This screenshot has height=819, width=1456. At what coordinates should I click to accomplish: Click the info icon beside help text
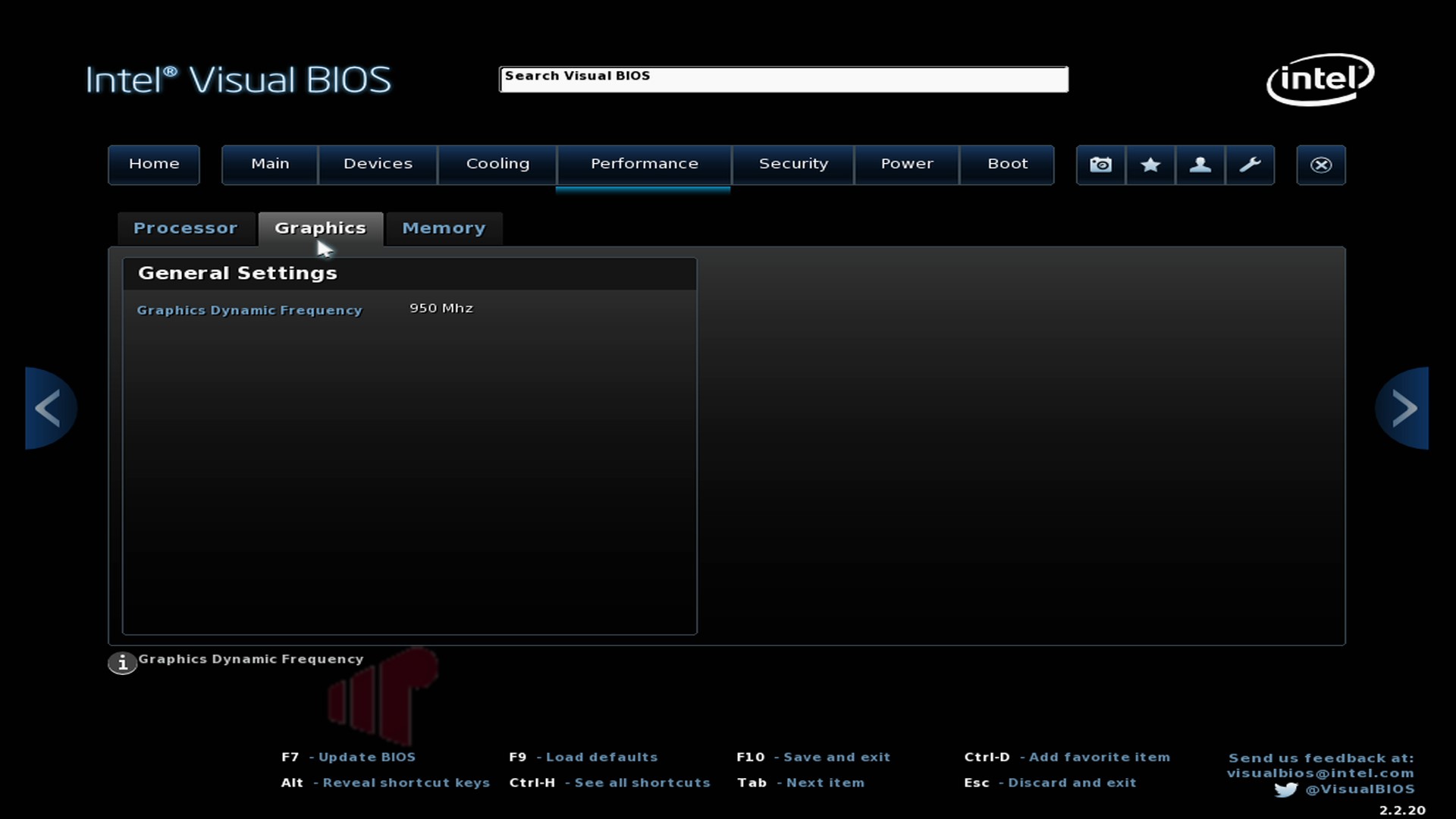(122, 663)
